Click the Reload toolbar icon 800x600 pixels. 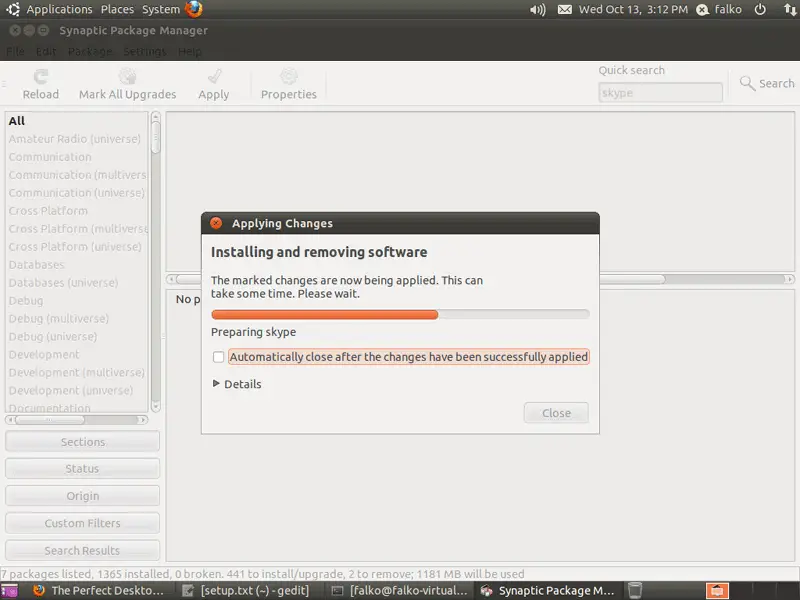click(x=40, y=77)
